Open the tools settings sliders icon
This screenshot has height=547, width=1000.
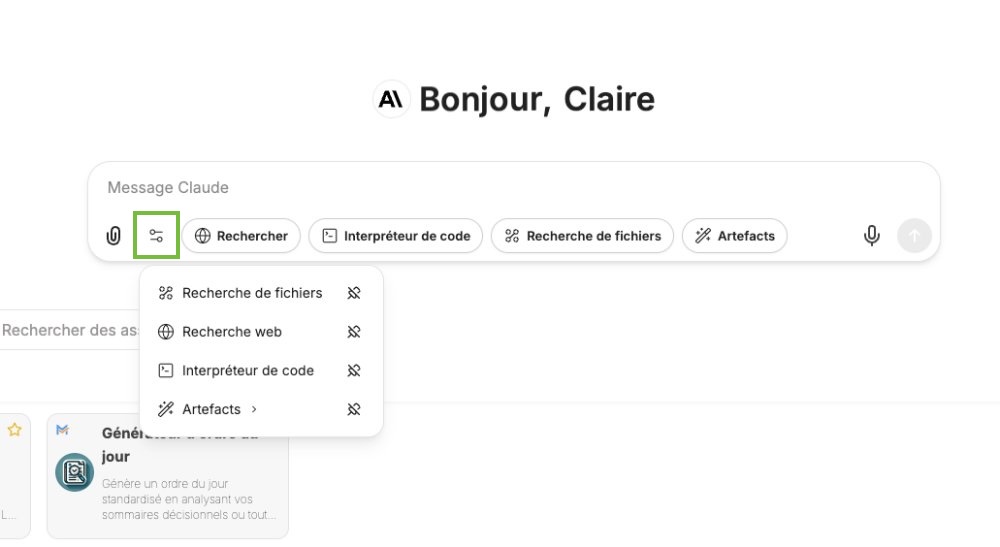click(156, 236)
